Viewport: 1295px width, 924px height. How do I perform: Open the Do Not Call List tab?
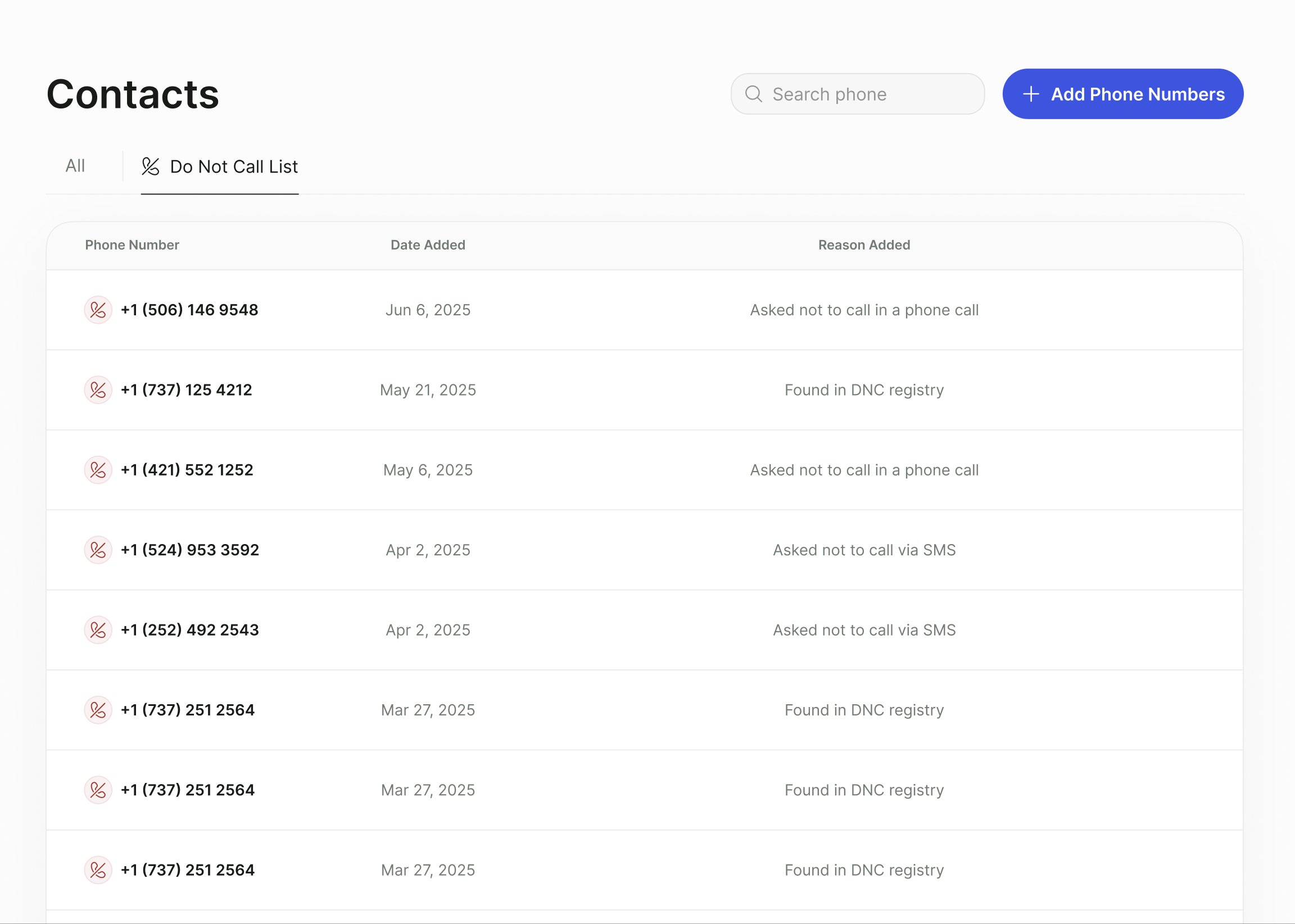(220, 167)
